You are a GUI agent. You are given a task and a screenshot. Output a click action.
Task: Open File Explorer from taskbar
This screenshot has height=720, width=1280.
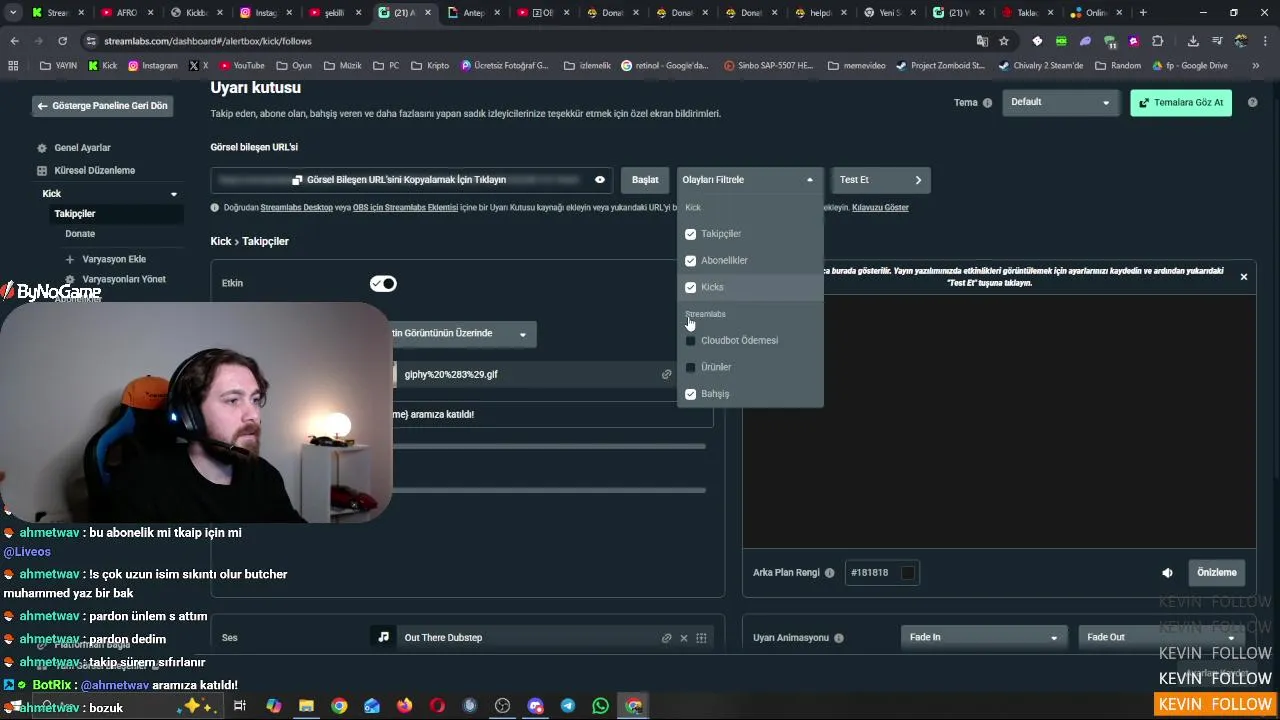click(x=306, y=706)
